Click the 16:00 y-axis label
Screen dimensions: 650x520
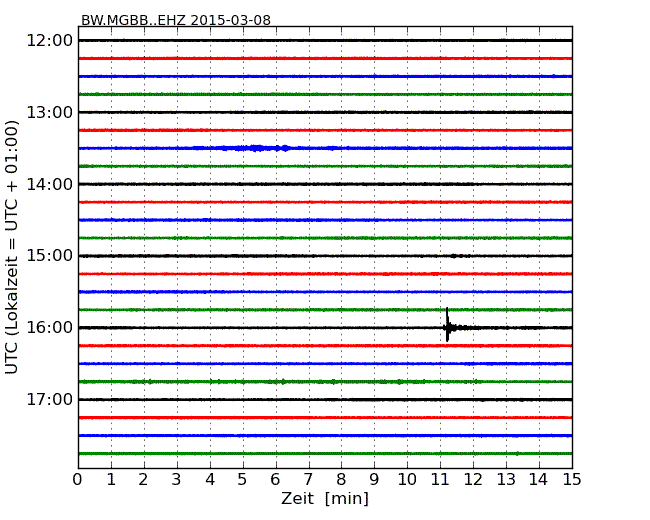50,328
